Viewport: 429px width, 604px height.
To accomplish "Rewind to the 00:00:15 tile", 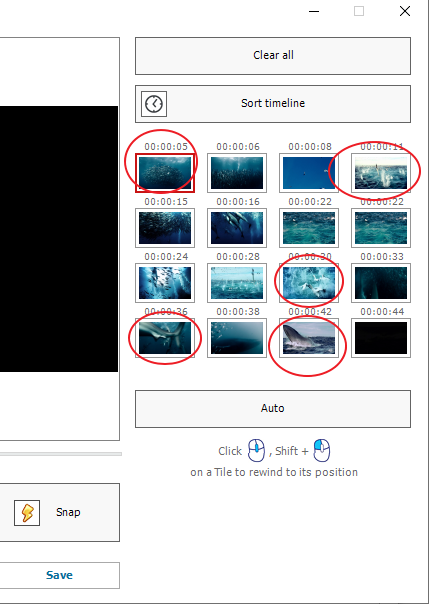I will tap(165, 228).
